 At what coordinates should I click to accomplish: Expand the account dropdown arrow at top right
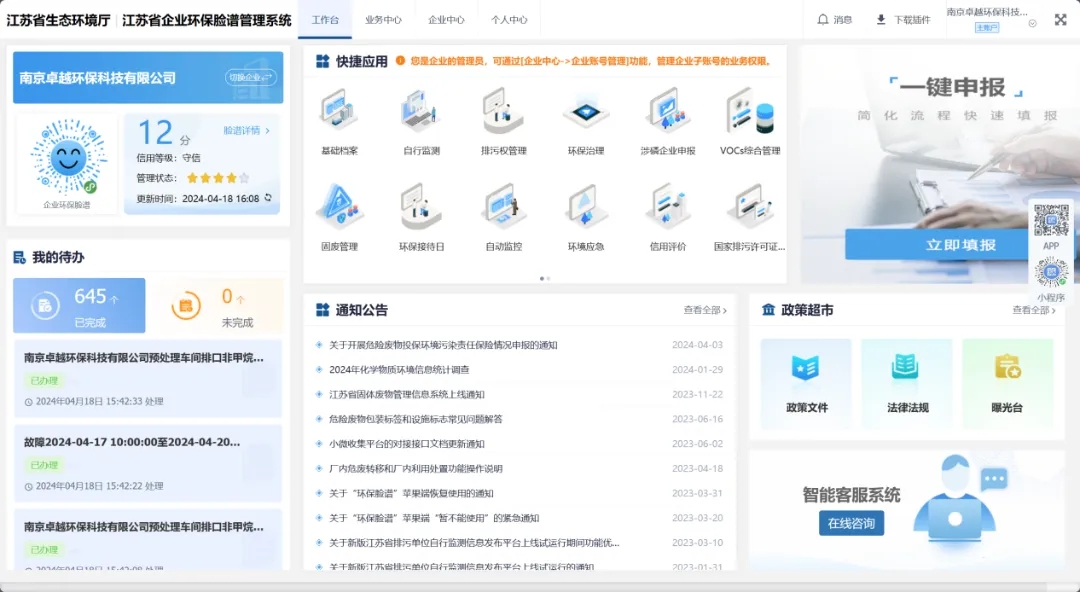[x=1032, y=22]
